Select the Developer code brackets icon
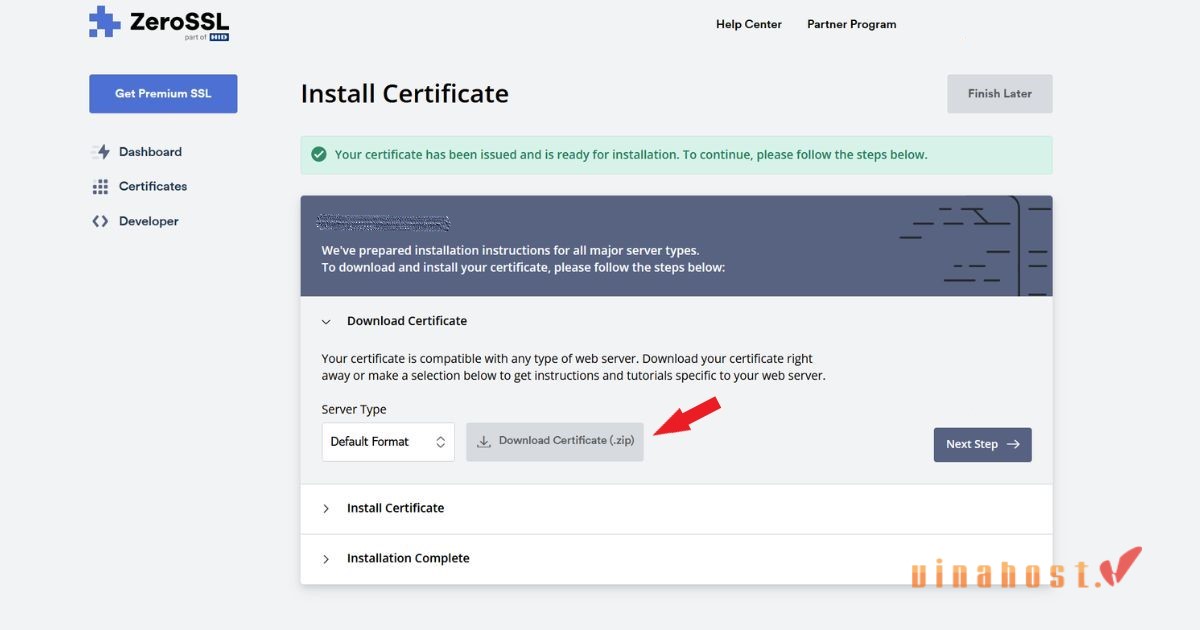This screenshot has height=630, width=1200. tap(100, 220)
